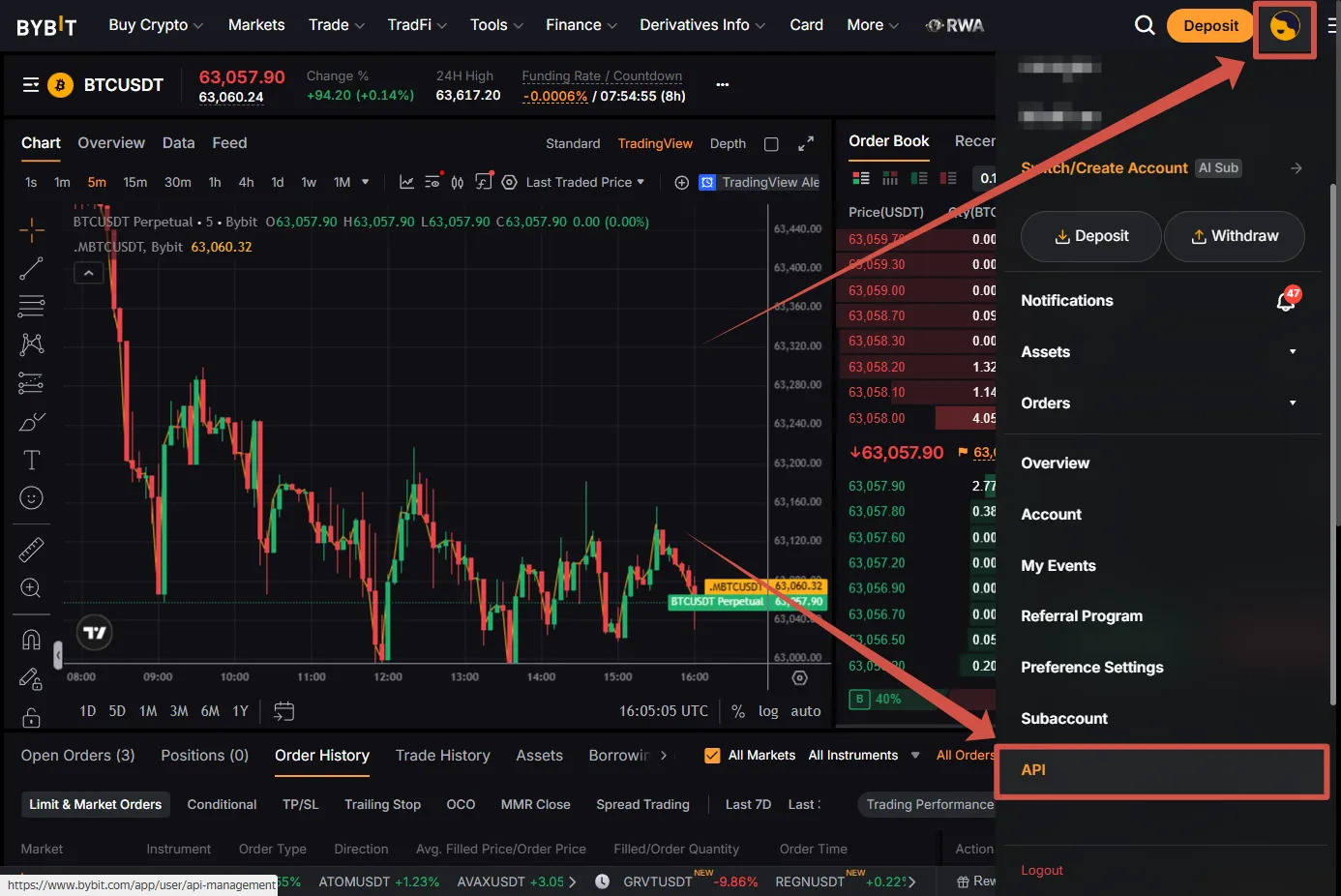
Task: Click the Funding Rate / Countdown label
Action: click(602, 76)
